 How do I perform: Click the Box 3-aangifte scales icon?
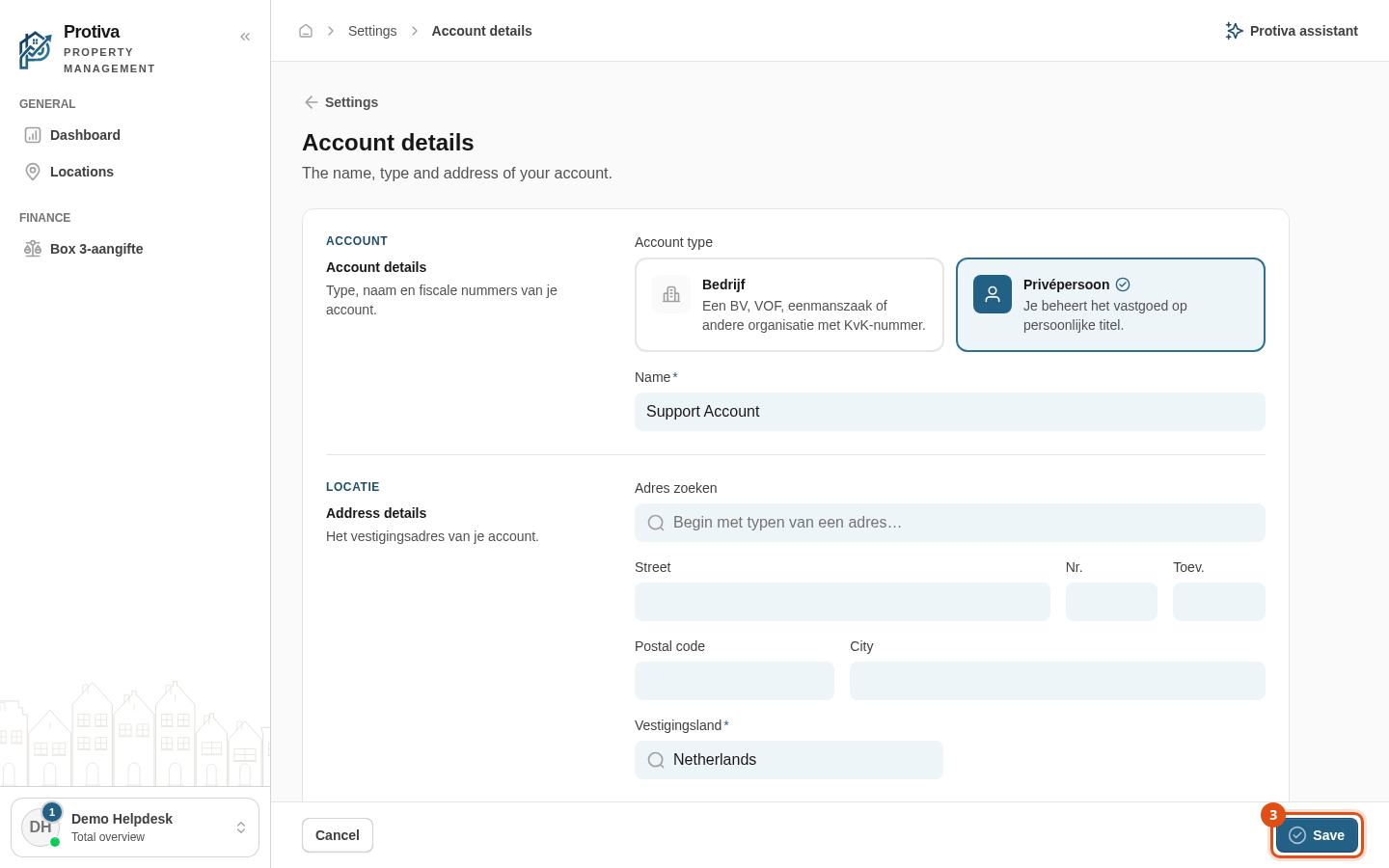pos(33,249)
